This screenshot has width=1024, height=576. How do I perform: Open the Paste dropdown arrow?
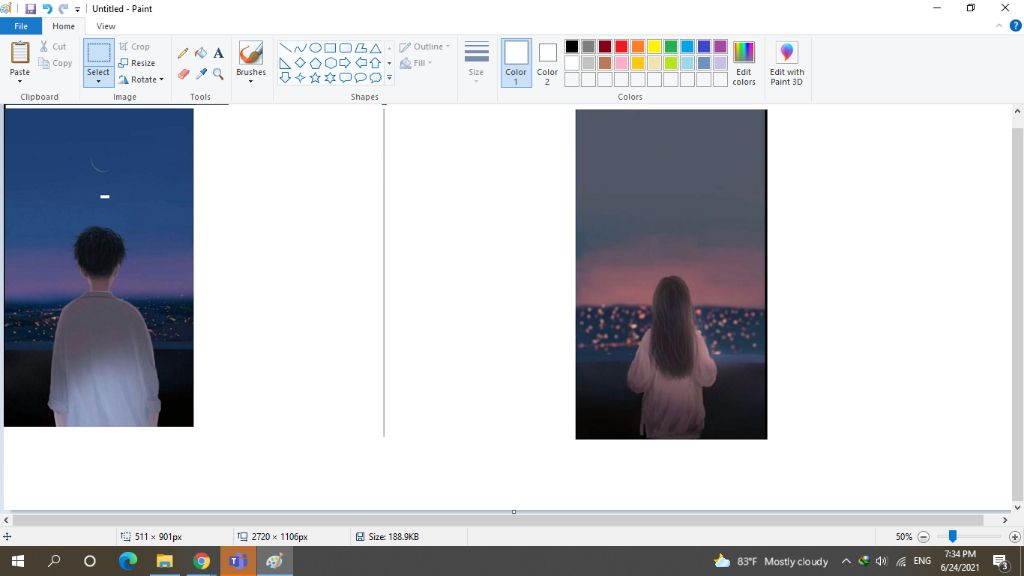[20, 82]
